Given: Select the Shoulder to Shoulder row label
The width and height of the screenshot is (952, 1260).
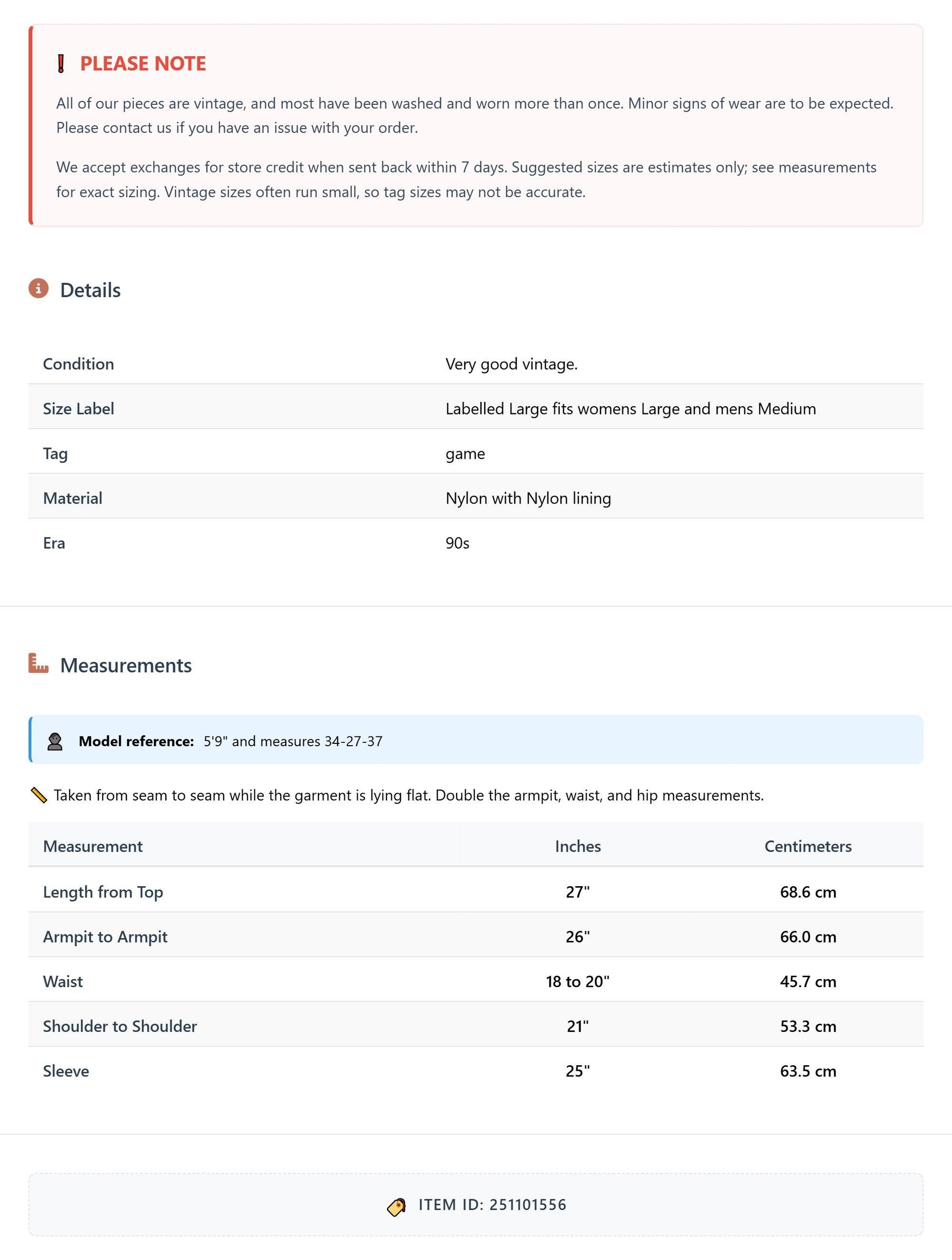Looking at the screenshot, I should coord(120,1027).
